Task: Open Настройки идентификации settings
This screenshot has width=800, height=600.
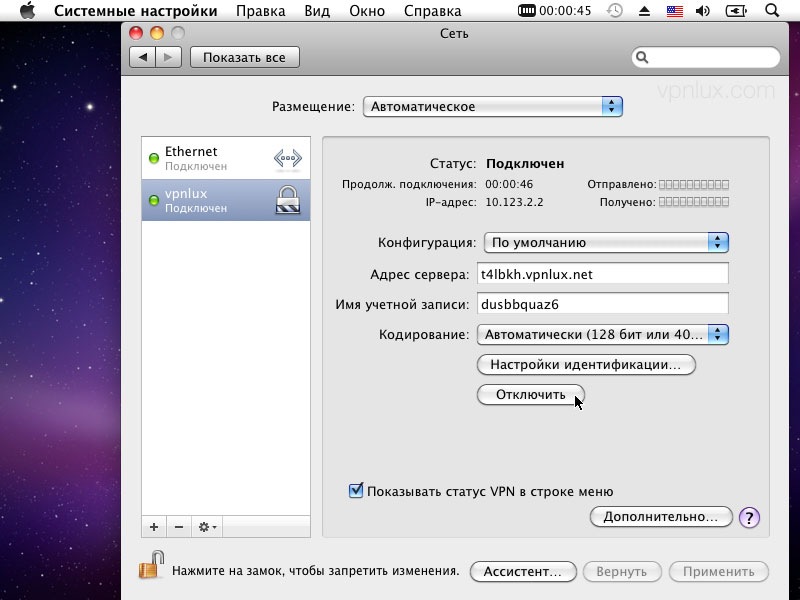Action: (x=586, y=365)
